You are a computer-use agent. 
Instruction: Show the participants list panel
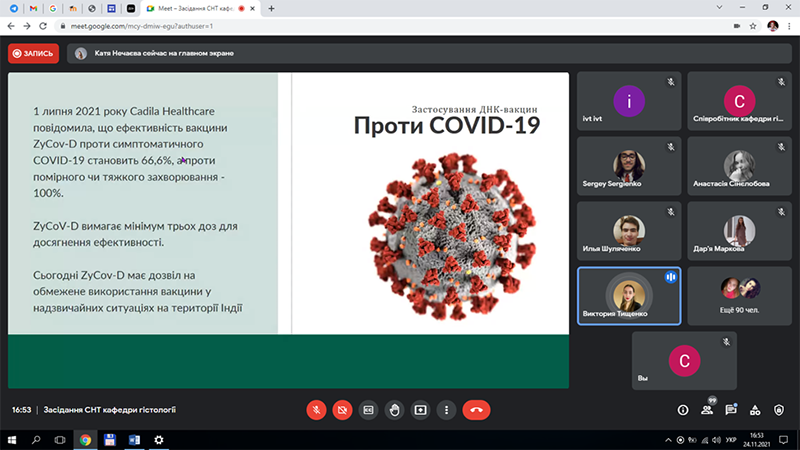[x=707, y=409]
